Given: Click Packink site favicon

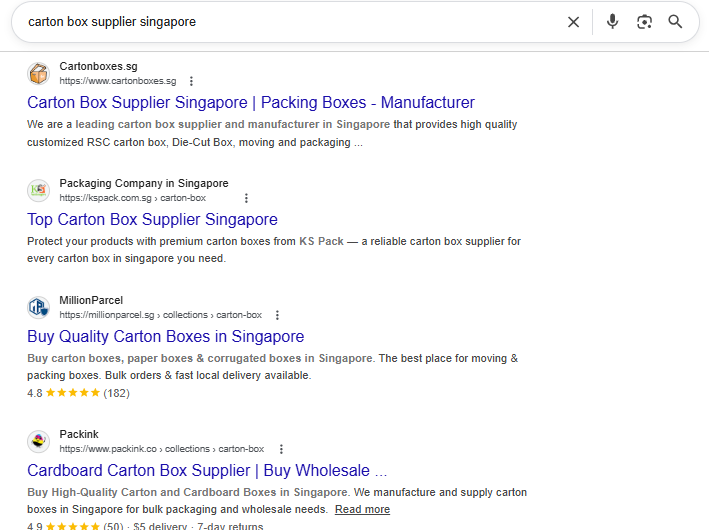Looking at the screenshot, I should pyautogui.click(x=38, y=441).
